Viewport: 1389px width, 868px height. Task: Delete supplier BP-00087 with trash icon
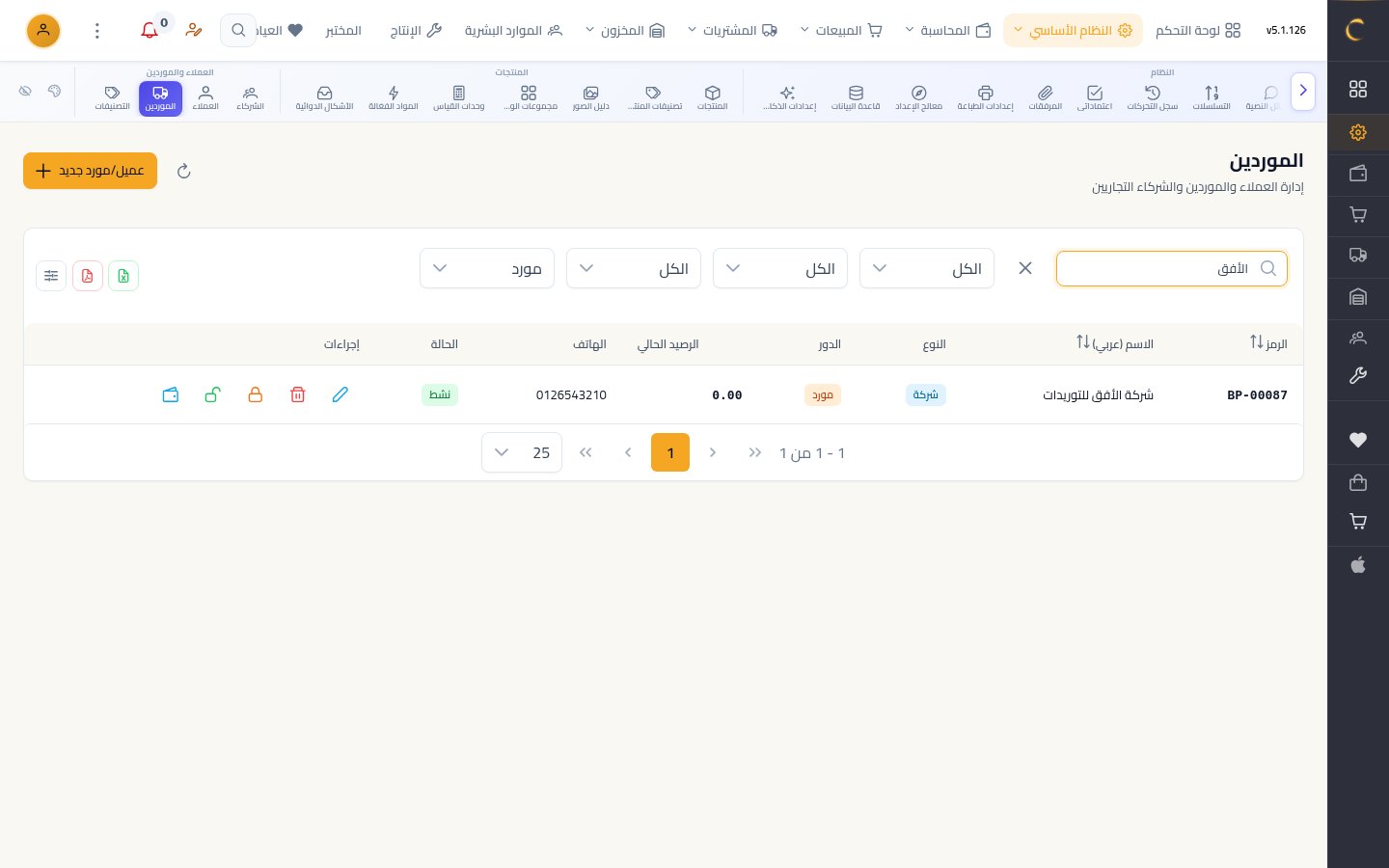point(298,394)
